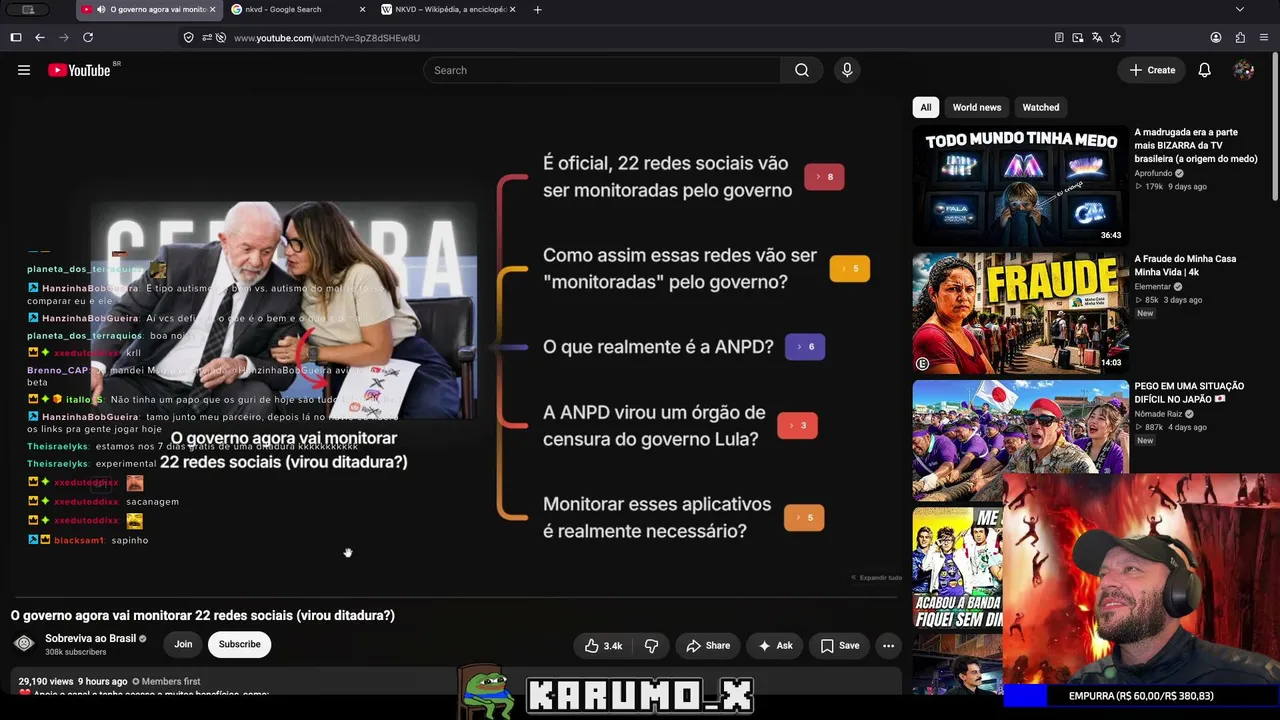Image resolution: width=1280 pixels, height=720 pixels.
Task: Open 'A madrugada era a parte mais BIZARRA' title
Action: [1196, 145]
